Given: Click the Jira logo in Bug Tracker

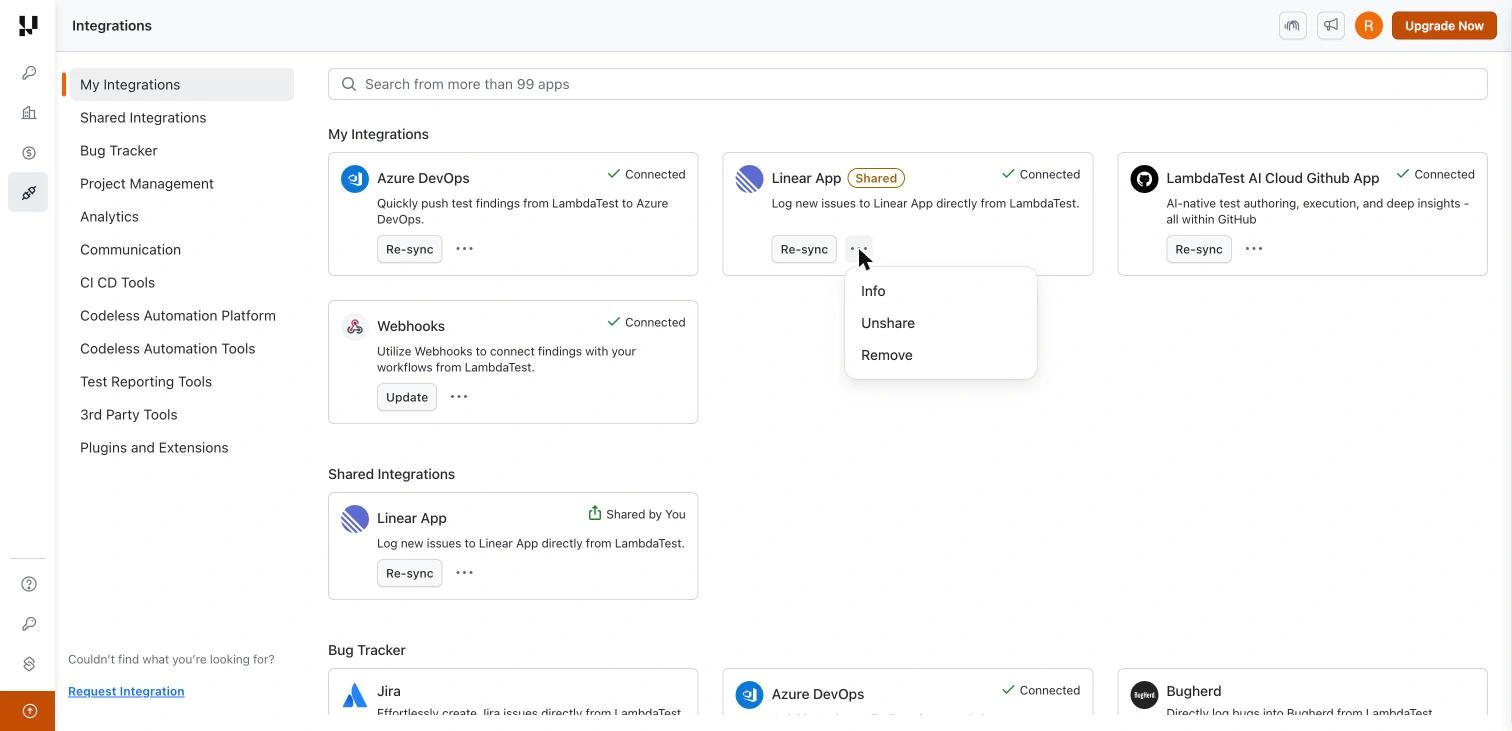Looking at the screenshot, I should point(355,695).
